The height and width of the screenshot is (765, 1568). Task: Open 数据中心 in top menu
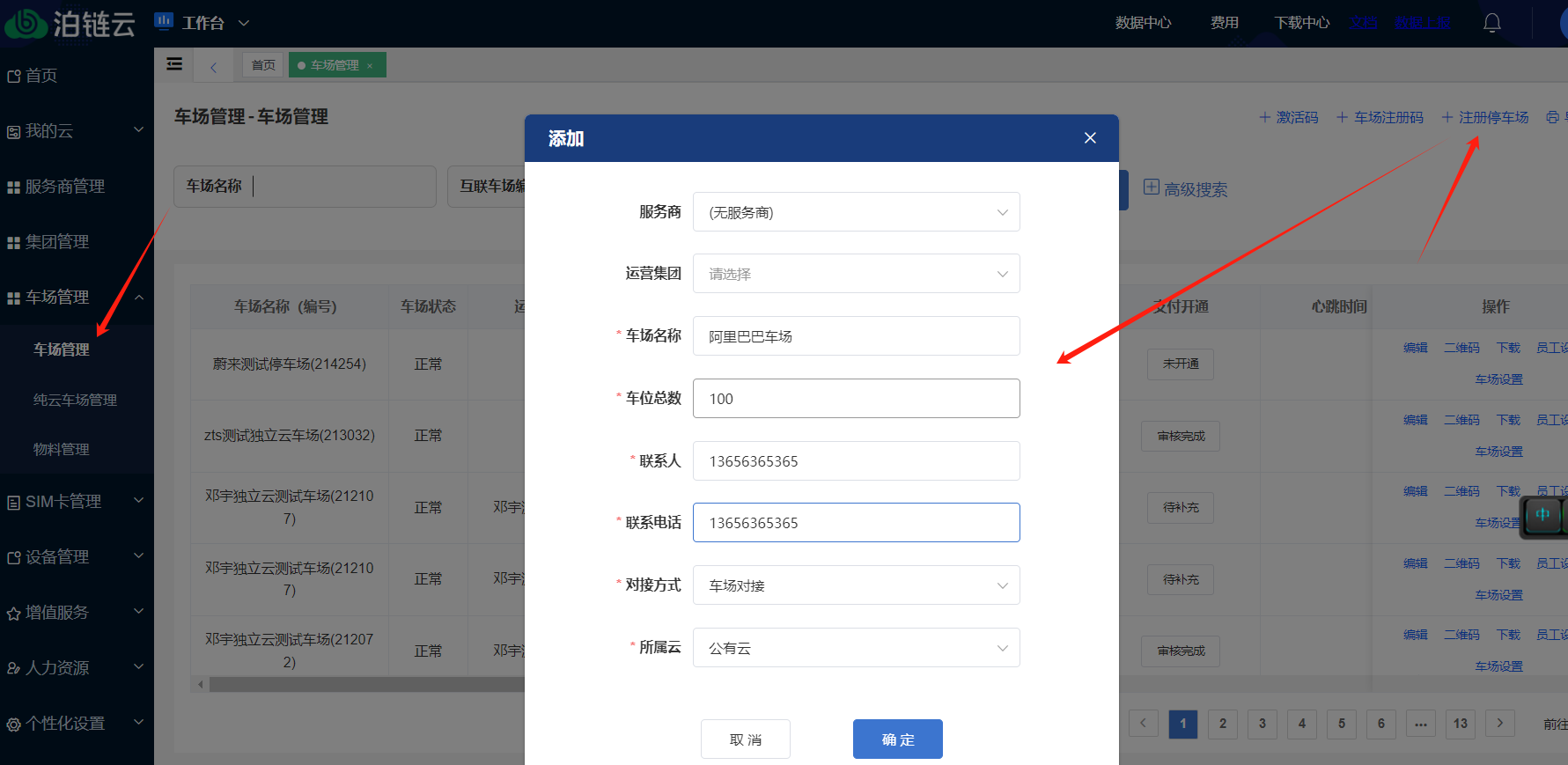tap(1143, 23)
